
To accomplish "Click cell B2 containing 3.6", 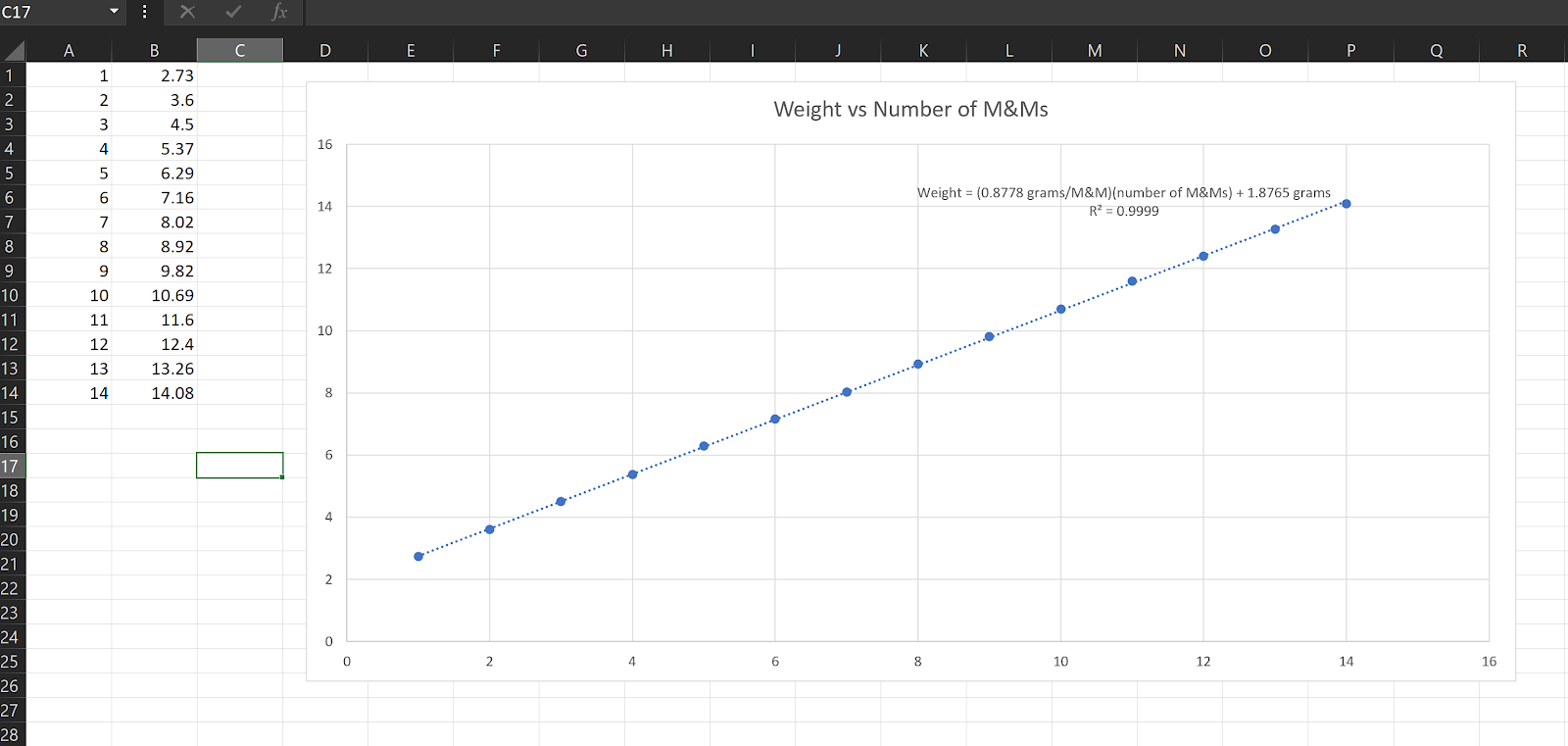I will pos(154,100).
